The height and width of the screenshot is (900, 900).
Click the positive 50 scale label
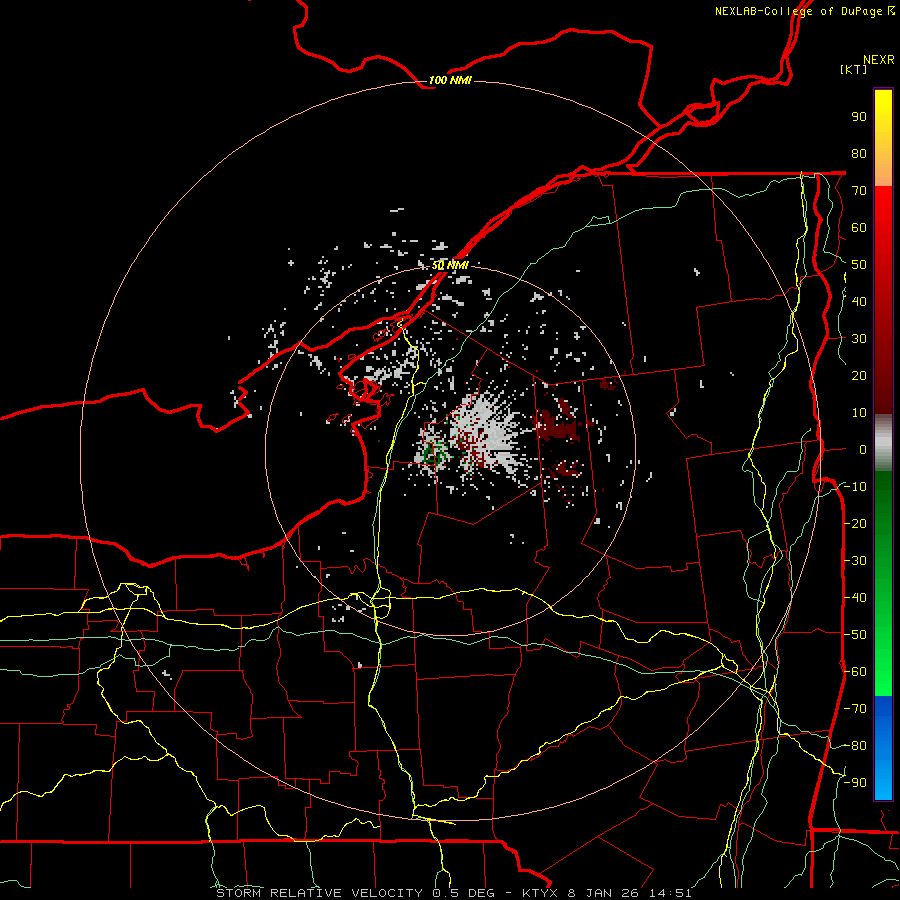tap(859, 265)
